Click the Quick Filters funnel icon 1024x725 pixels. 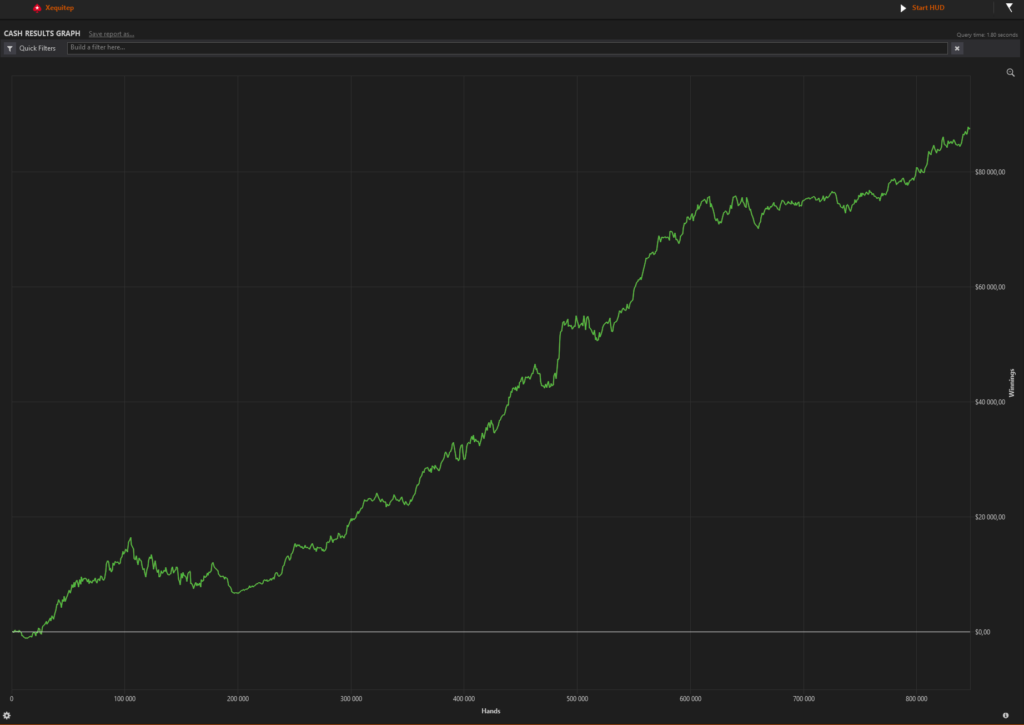click(10, 48)
